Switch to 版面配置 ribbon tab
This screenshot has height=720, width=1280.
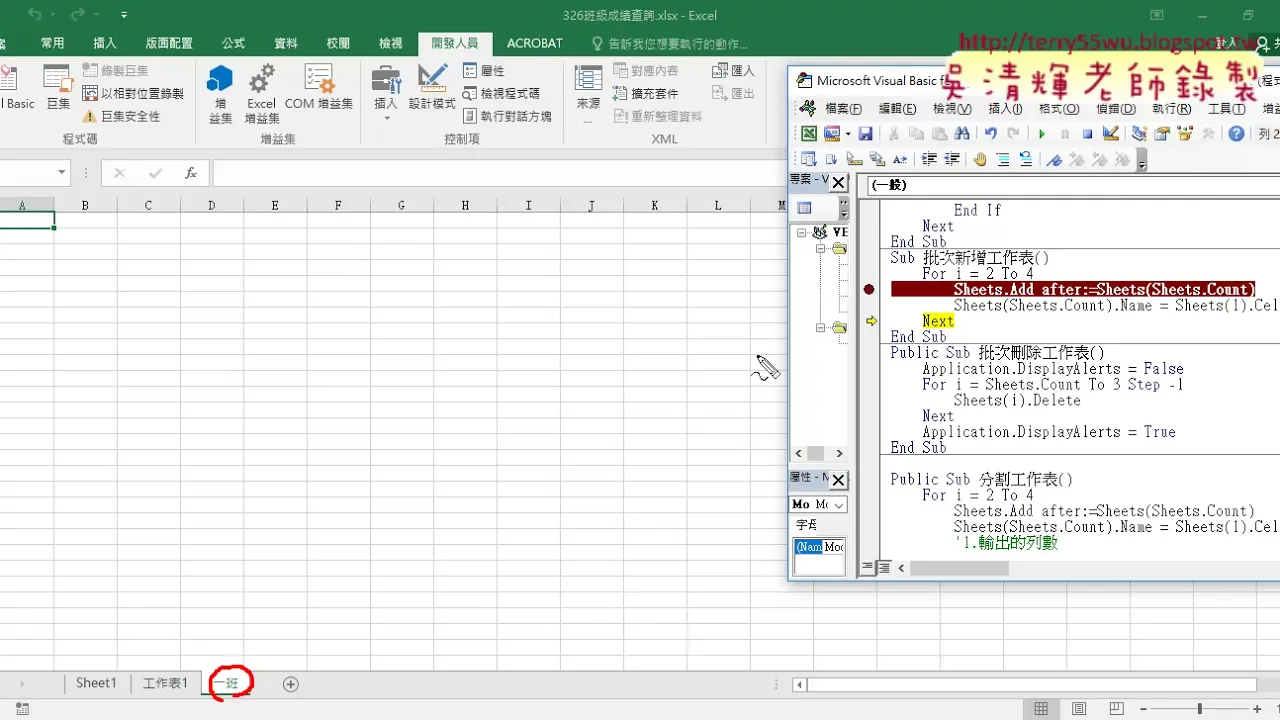tap(168, 43)
